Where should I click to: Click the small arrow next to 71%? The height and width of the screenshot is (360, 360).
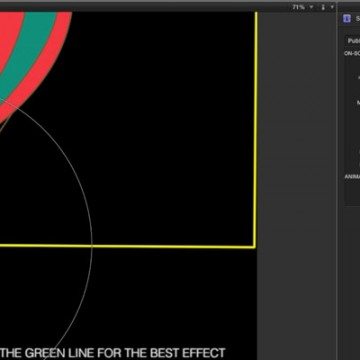[x=311, y=7]
